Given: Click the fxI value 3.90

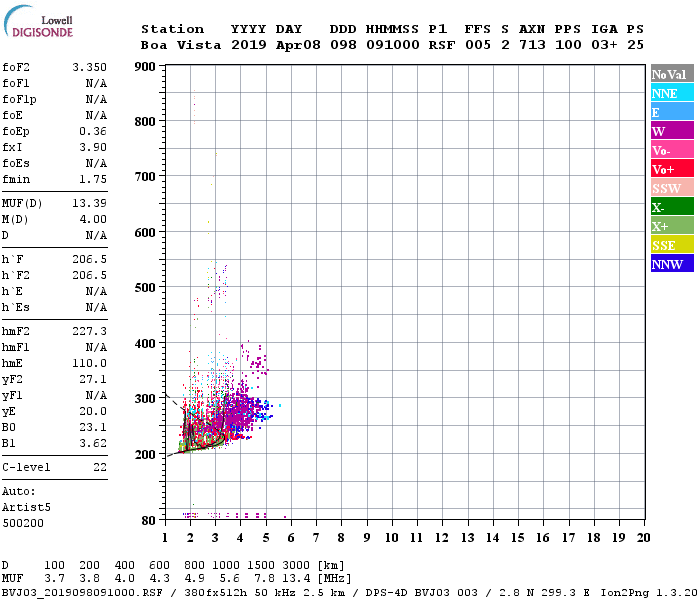Looking at the screenshot, I should tap(93, 148).
